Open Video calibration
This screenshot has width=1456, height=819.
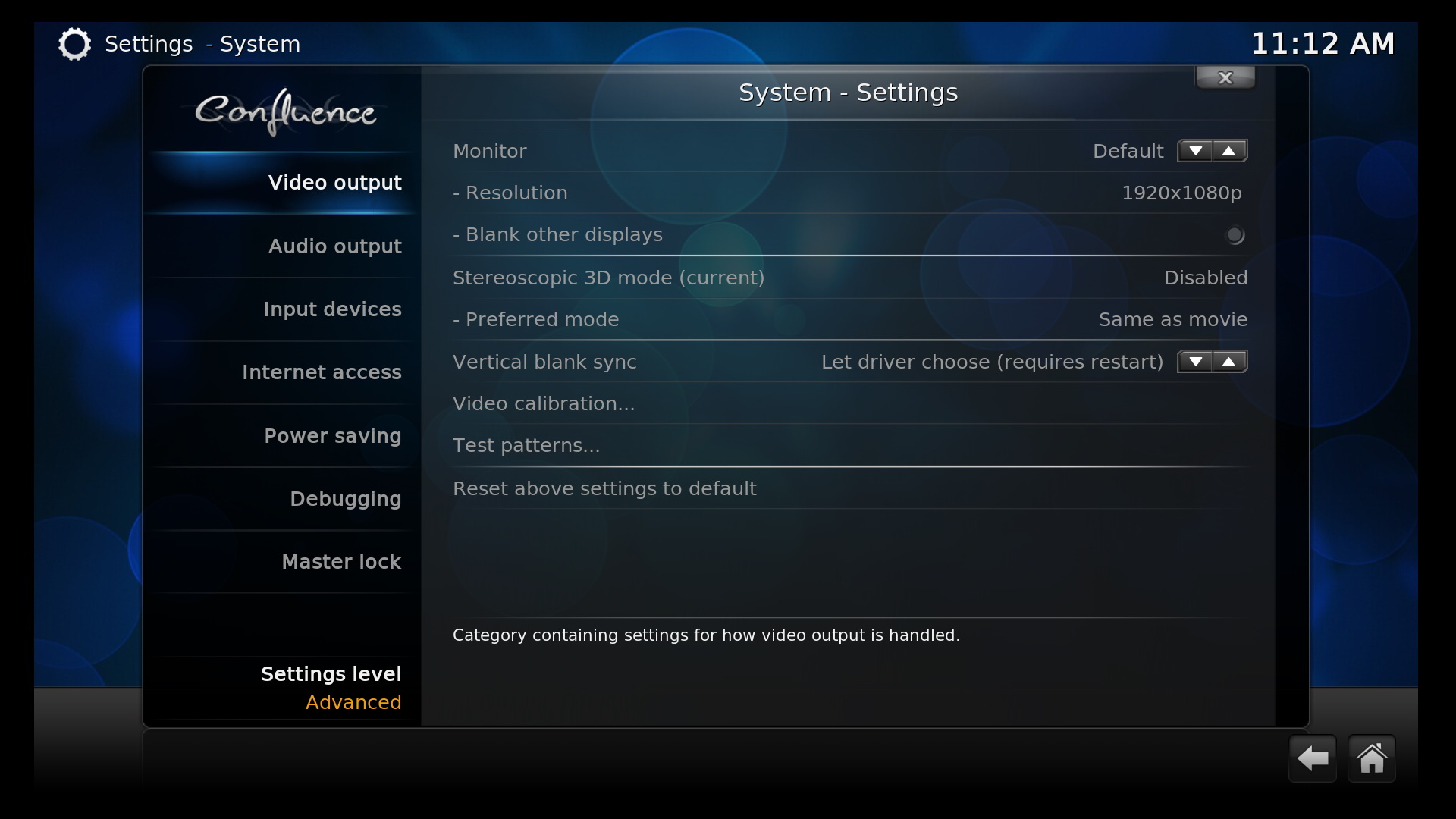[x=849, y=403]
